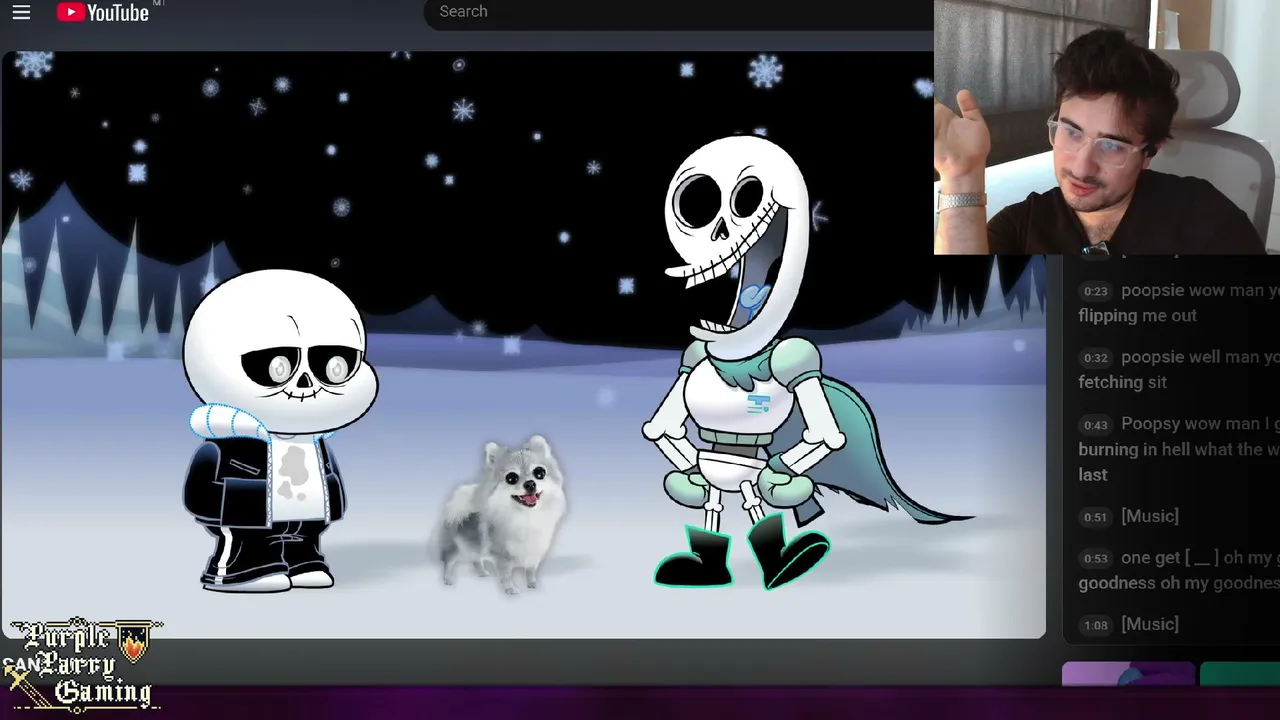Select transcript text "fetching sit"
This screenshot has height=720, width=1280.
[1122, 382]
